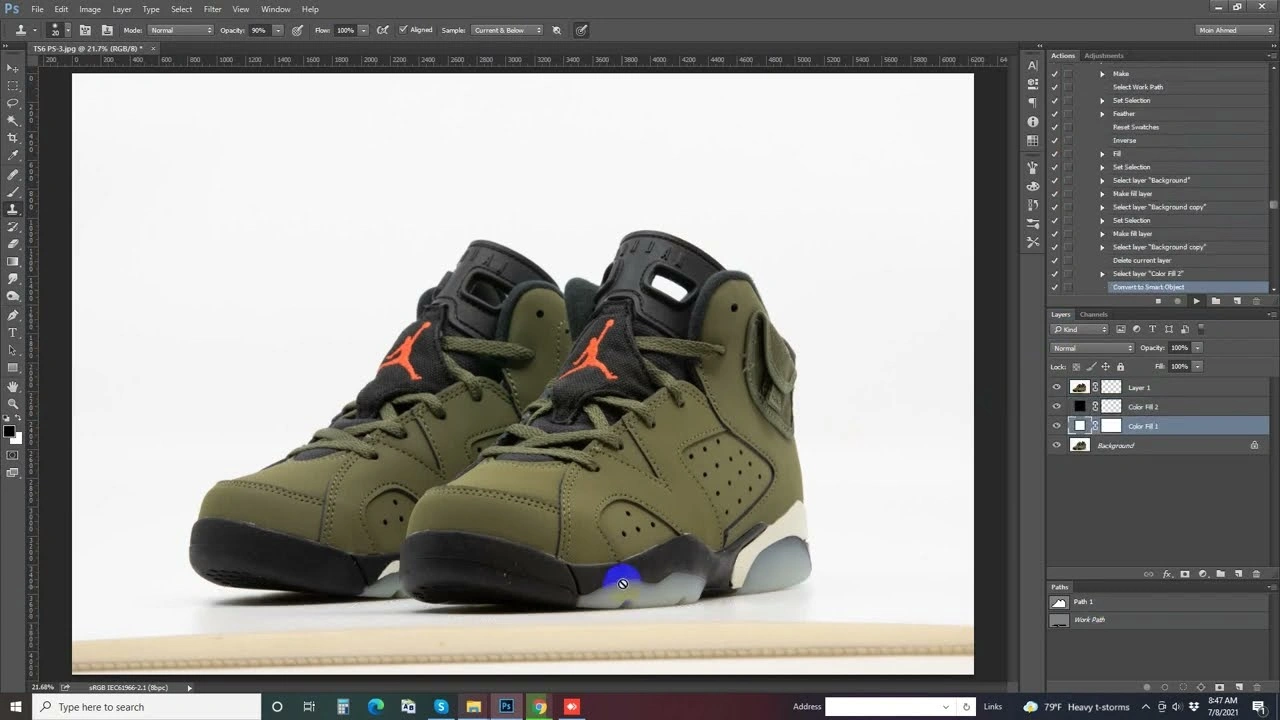Switch to the Channels tab
This screenshot has width=1280, height=720.
(1093, 315)
